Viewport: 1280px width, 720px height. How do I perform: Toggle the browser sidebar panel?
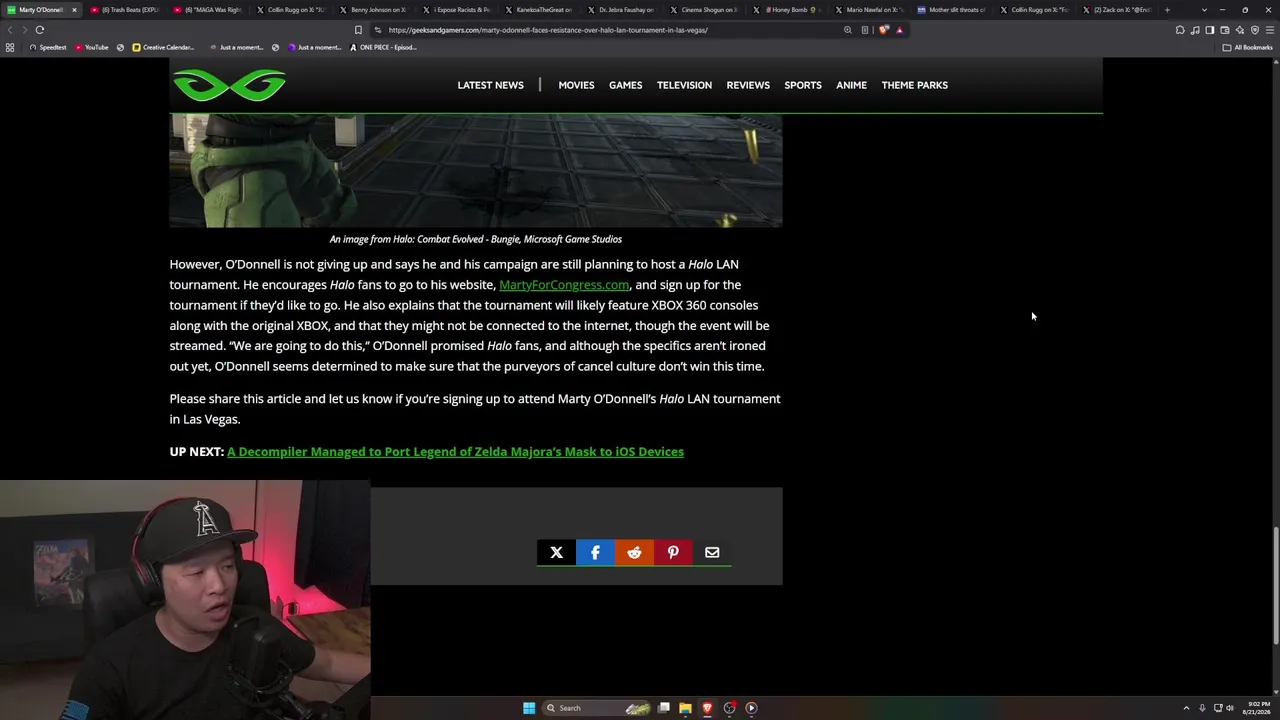1210,30
